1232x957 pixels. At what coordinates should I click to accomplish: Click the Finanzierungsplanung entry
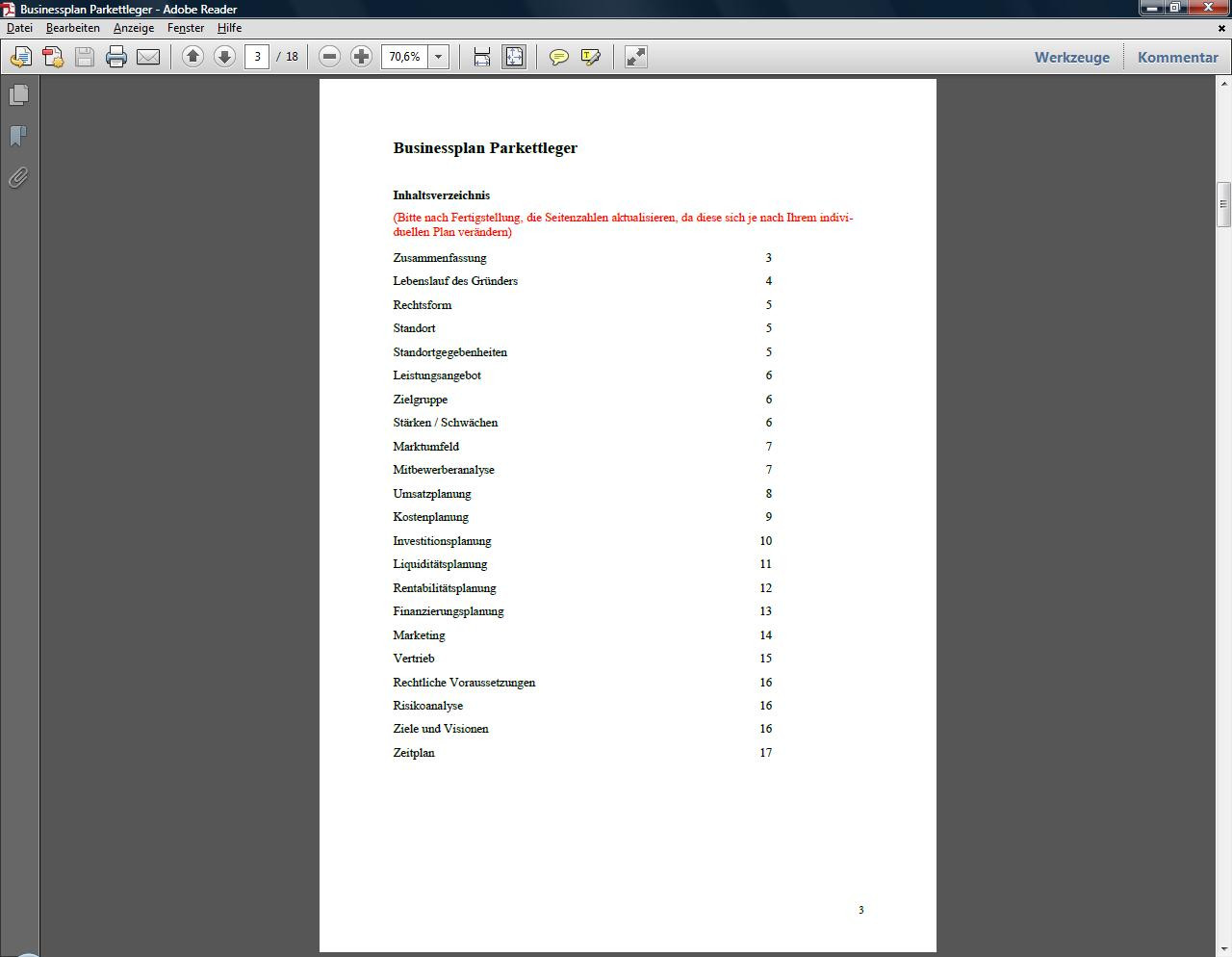(x=449, y=611)
